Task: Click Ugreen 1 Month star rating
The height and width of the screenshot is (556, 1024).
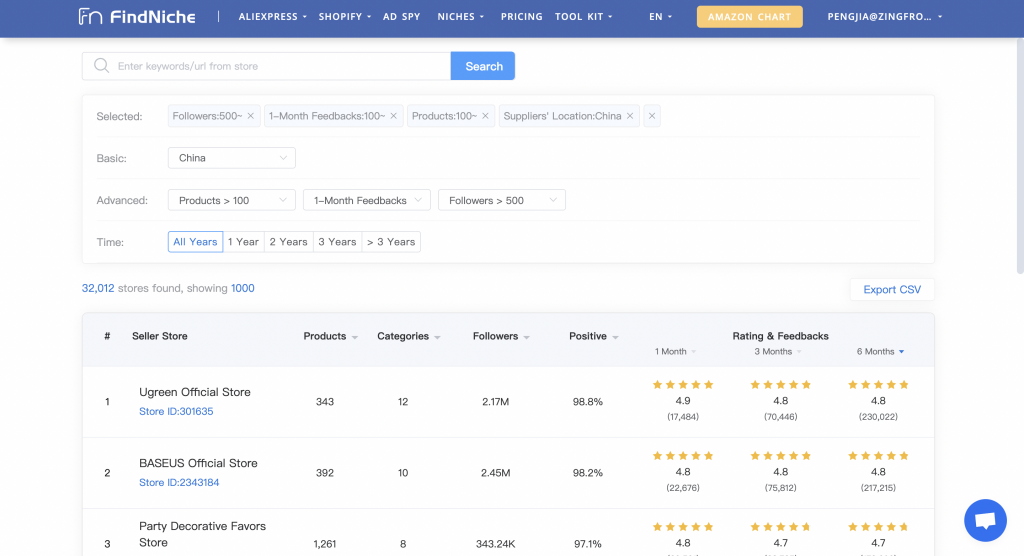Action: 683,385
